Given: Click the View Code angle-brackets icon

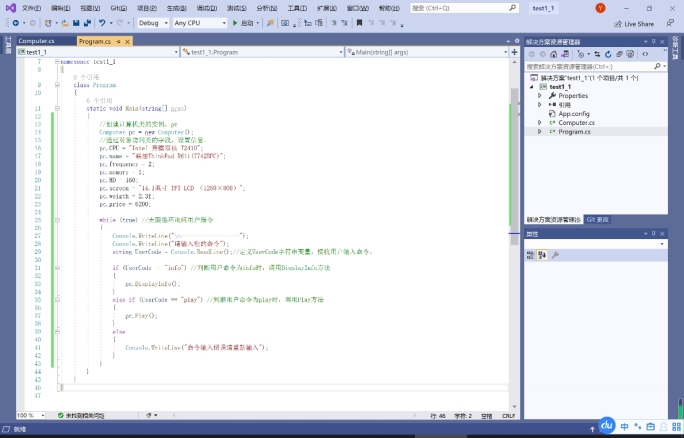Looking at the screenshot, I should (645, 54).
